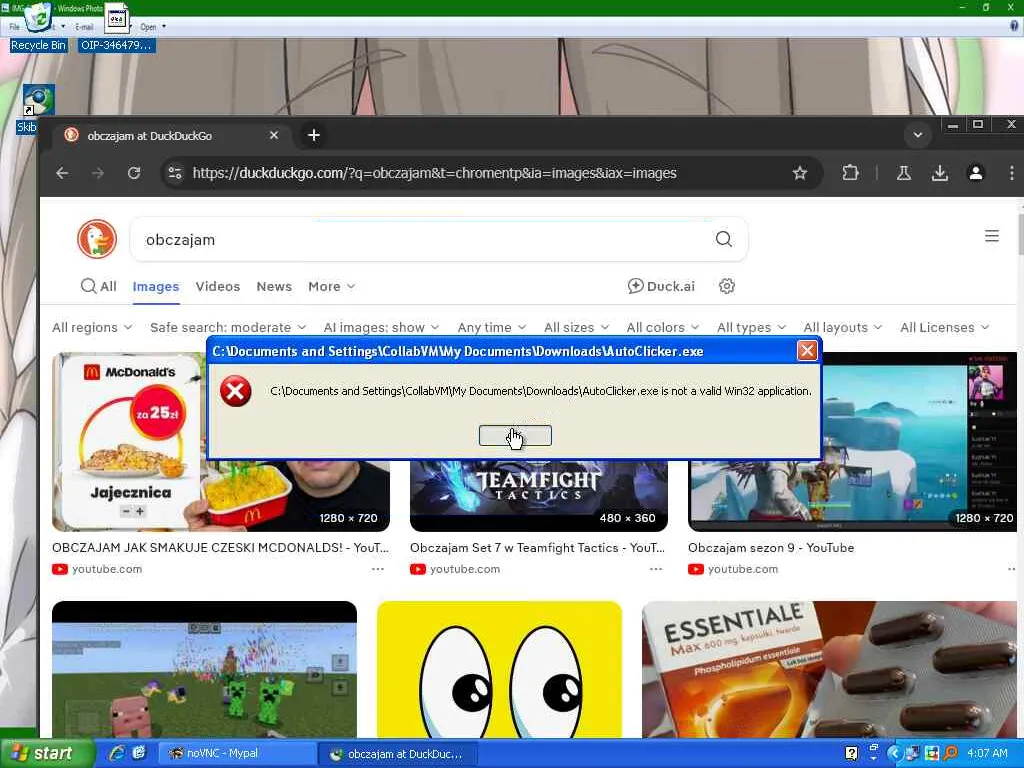The width and height of the screenshot is (1024, 768).
Task: Expand the 'All types' filter
Action: coord(752,327)
